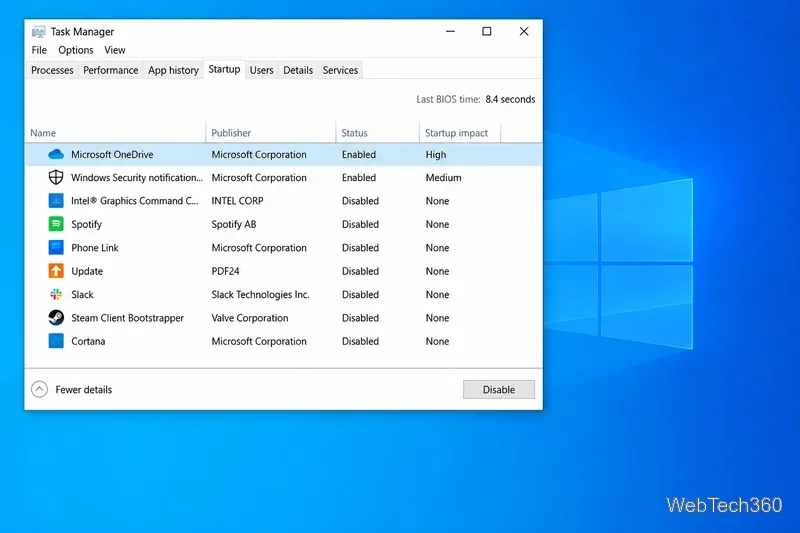Select Intel Graphics Command C... row name
800x533 pixels.
tap(135, 201)
